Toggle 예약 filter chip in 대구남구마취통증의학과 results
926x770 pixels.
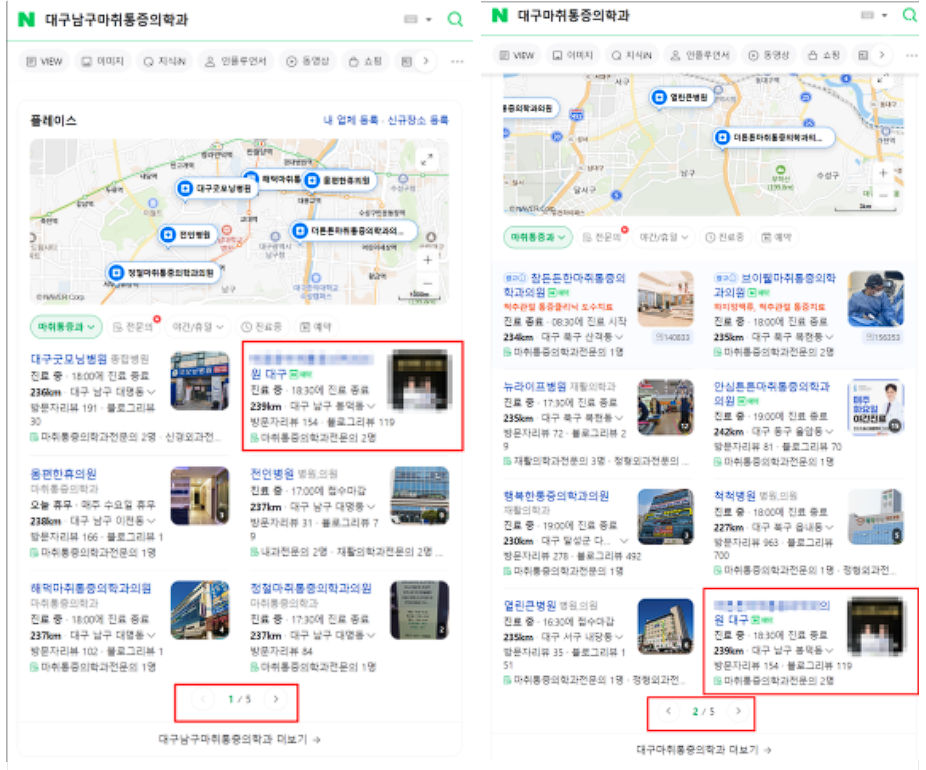tap(315, 327)
